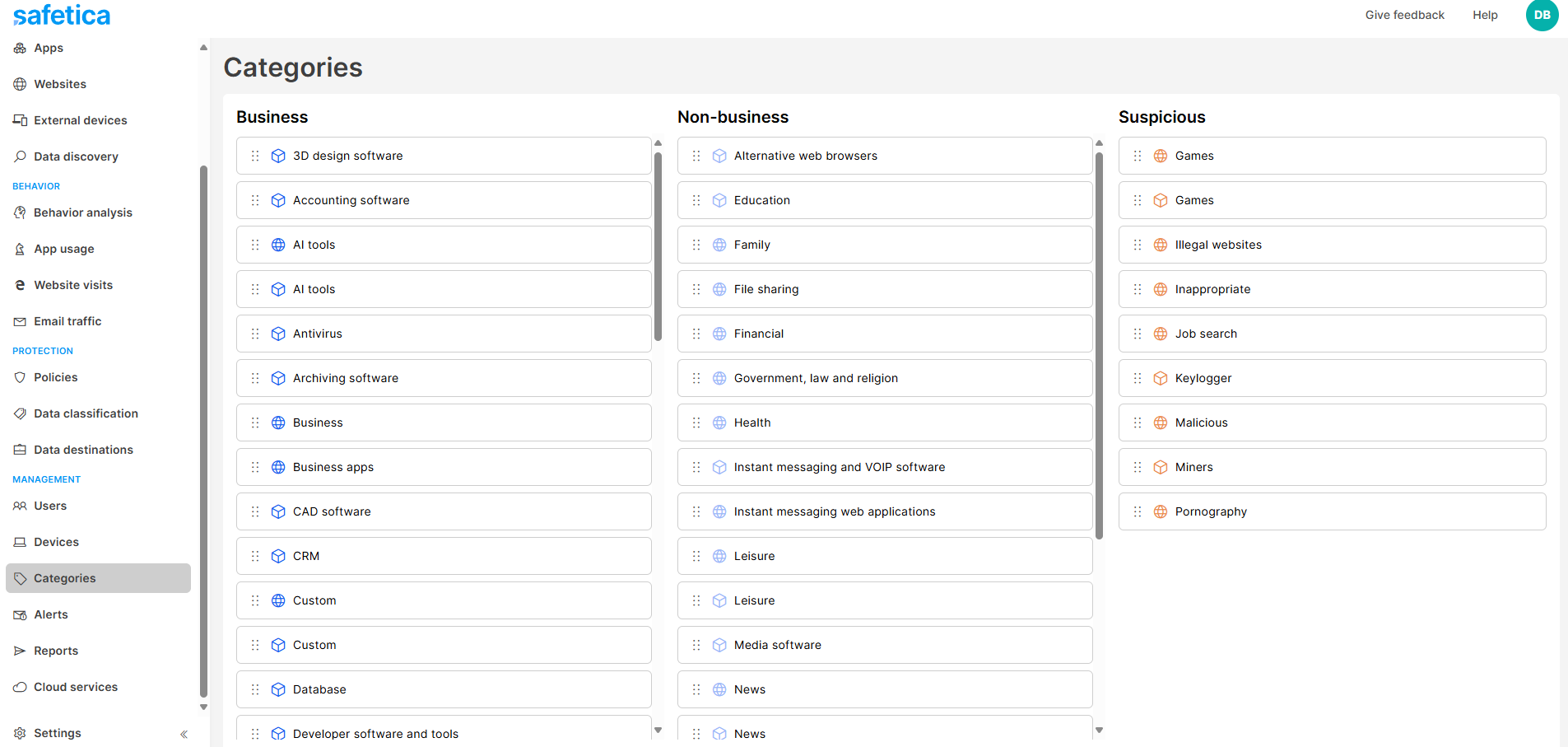Click the tag icon beside Categories

click(x=20, y=578)
